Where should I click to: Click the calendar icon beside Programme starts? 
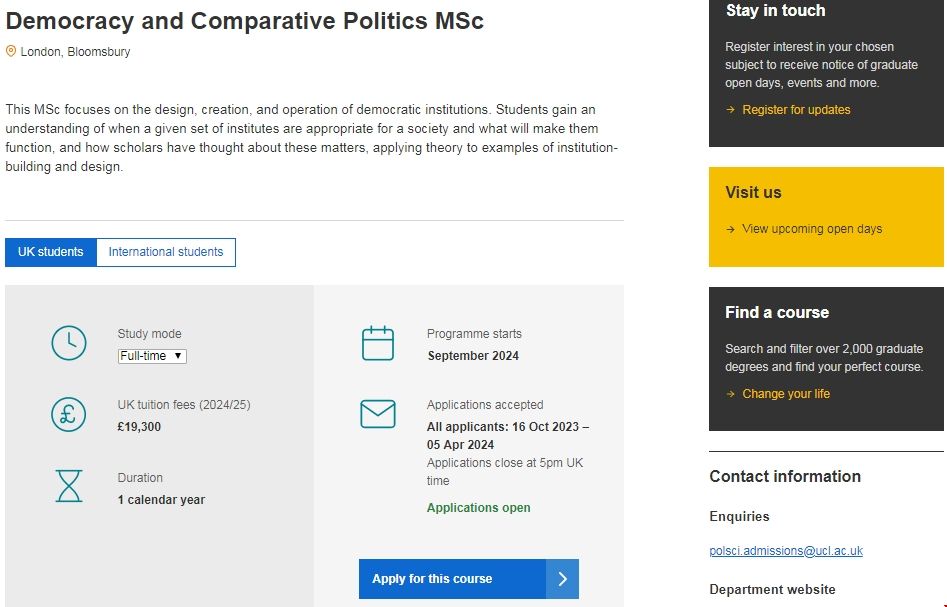[378, 343]
